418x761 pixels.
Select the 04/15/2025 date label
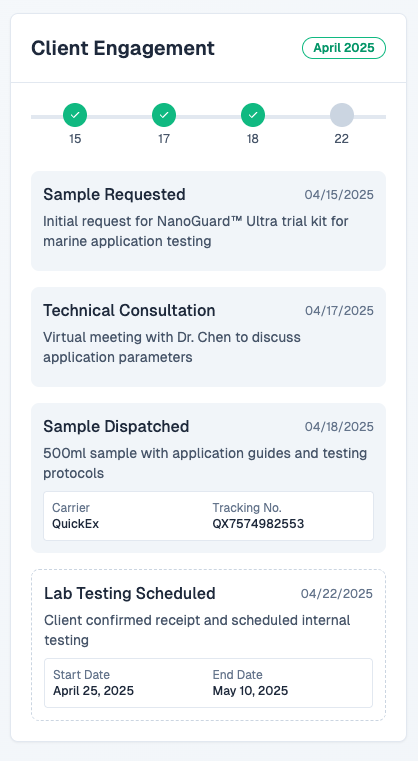[339, 195]
